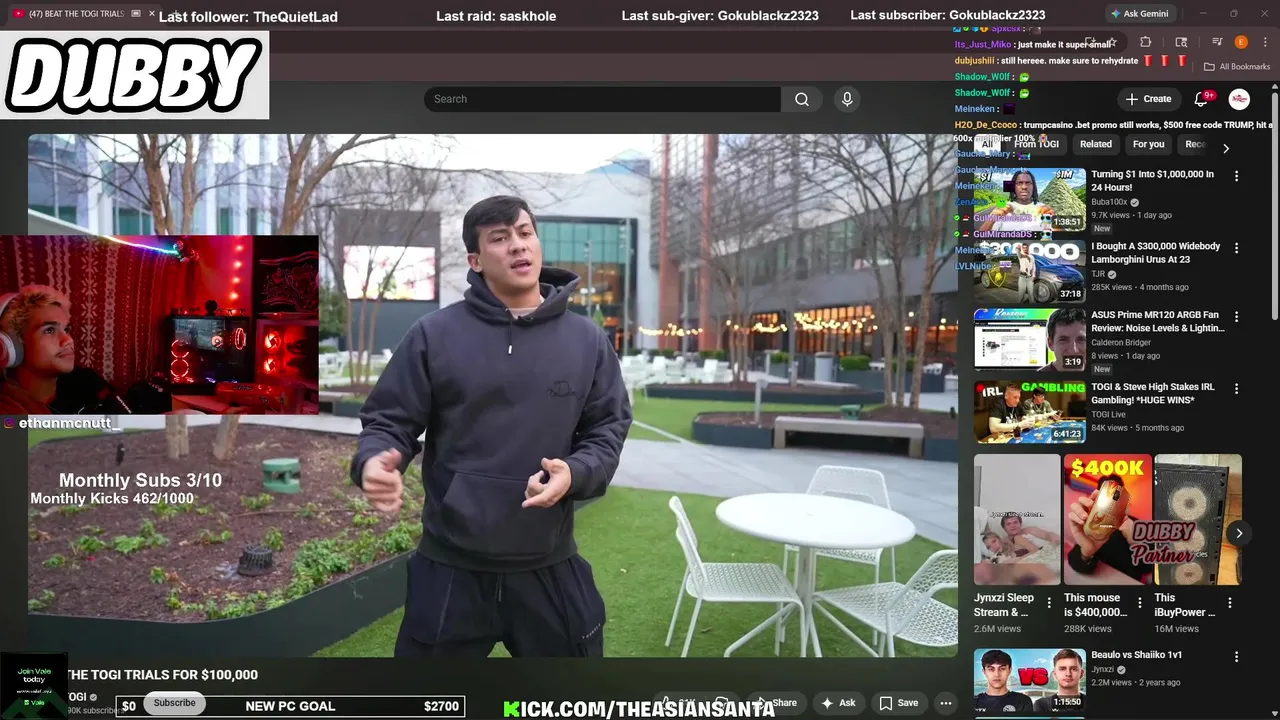
Task: Subscribe to the TOGI channel
Action: [x=174, y=703]
